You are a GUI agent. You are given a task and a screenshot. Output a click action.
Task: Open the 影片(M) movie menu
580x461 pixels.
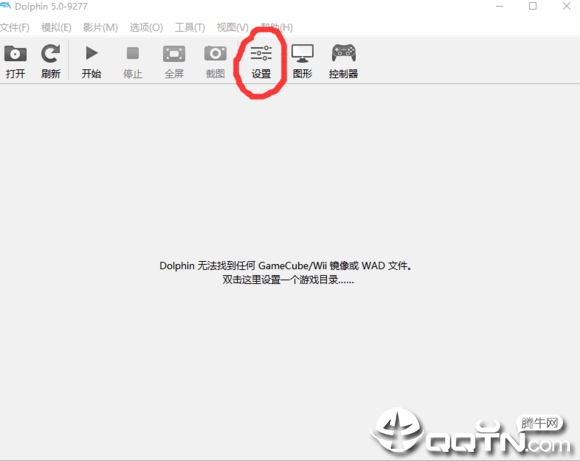100,27
